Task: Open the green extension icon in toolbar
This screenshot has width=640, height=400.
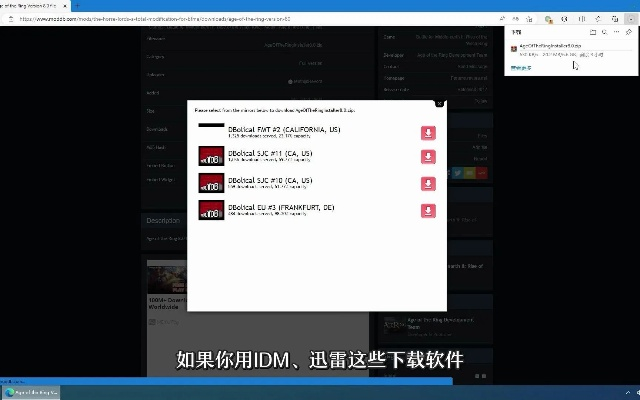Action: click(x=548, y=19)
